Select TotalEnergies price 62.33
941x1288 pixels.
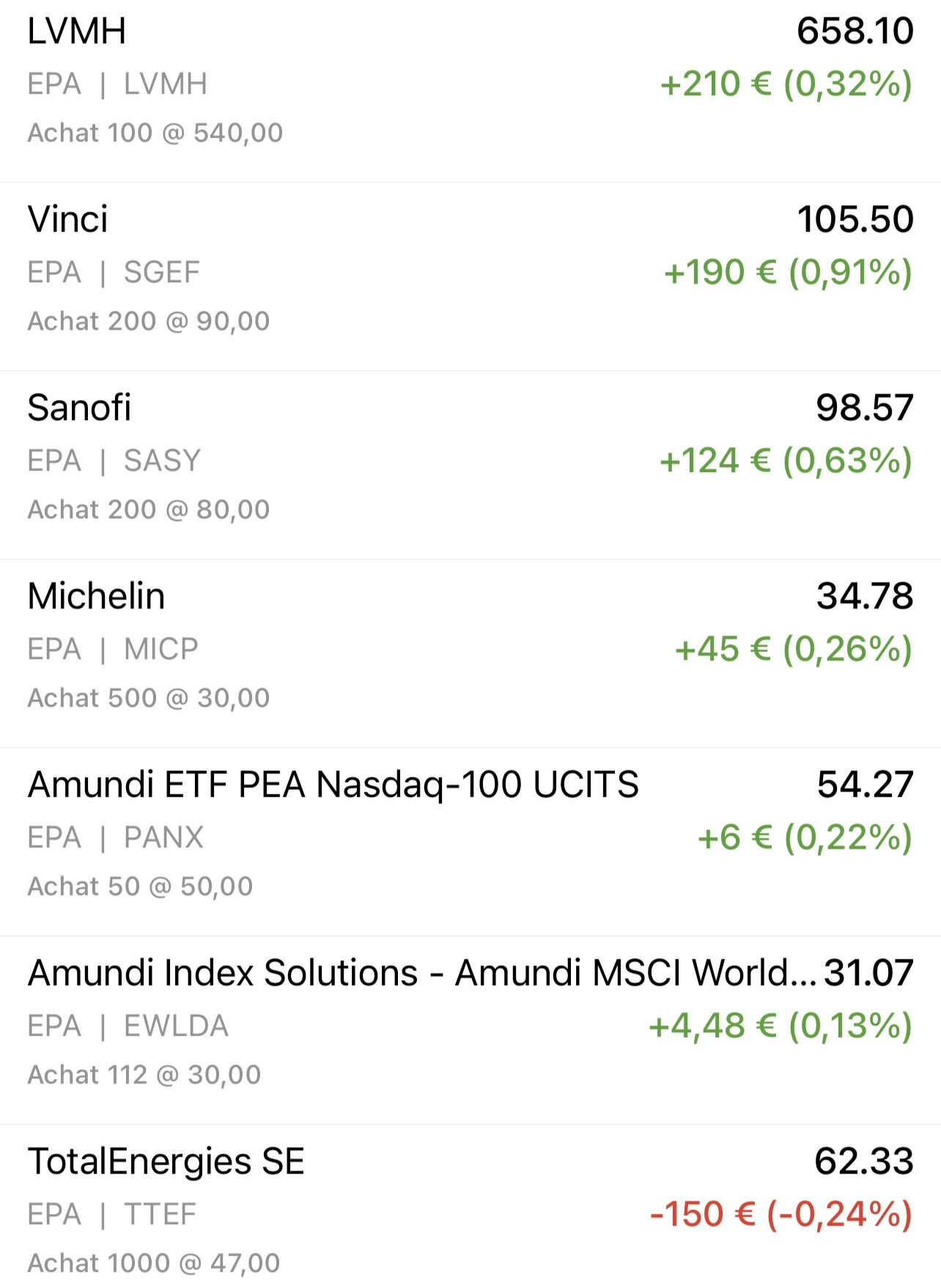pos(863,1161)
